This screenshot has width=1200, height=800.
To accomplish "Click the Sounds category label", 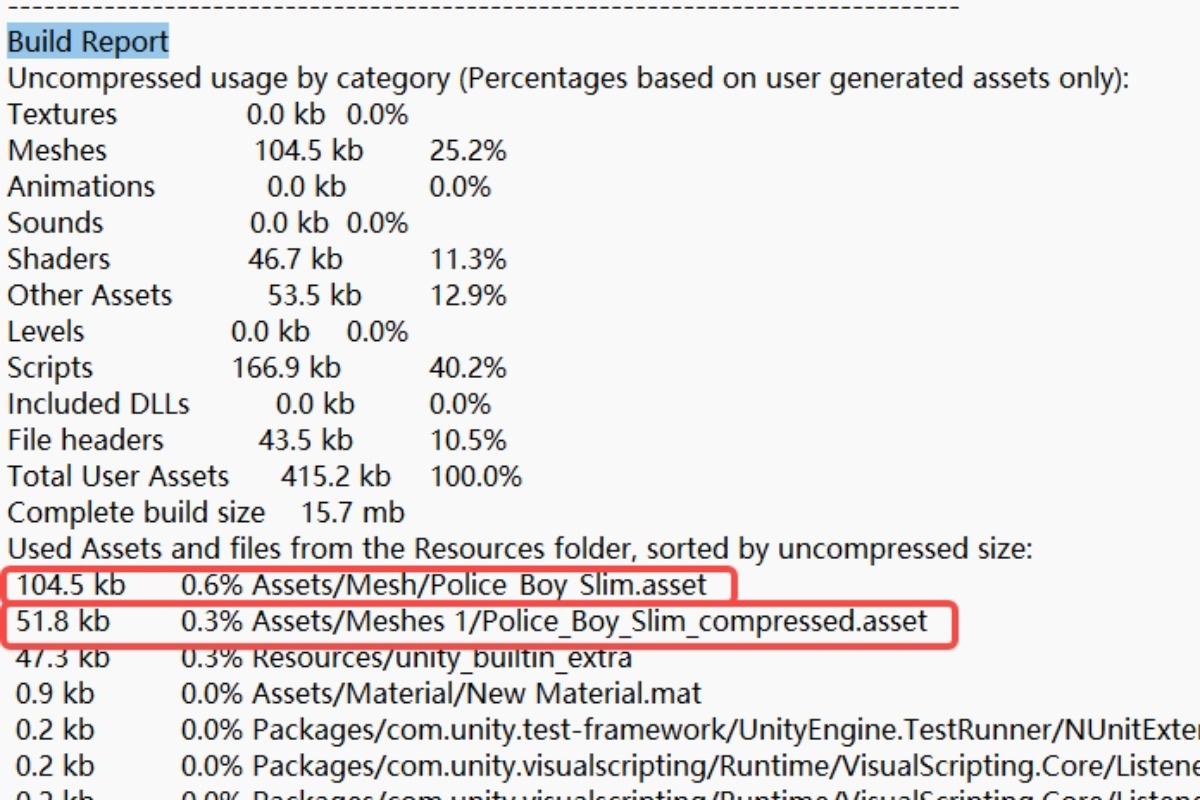I will pyautogui.click(x=55, y=223).
